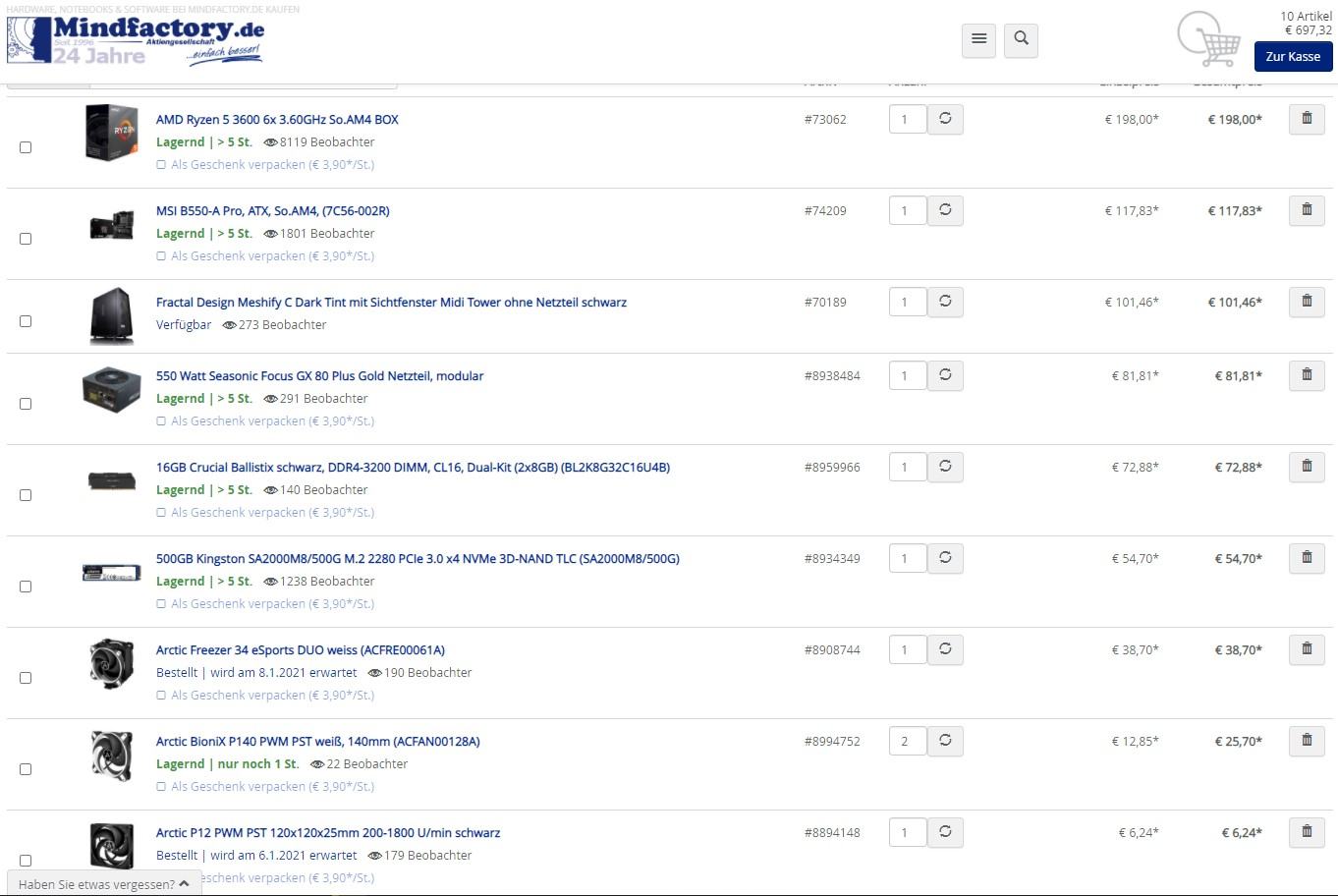
Task: Click '8119 Beobachter' watcher count
Action: point(319,142)
